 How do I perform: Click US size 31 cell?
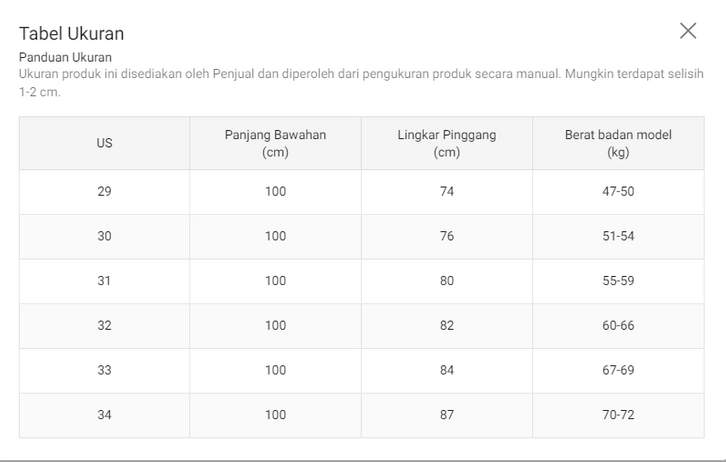tap(104, 281)
